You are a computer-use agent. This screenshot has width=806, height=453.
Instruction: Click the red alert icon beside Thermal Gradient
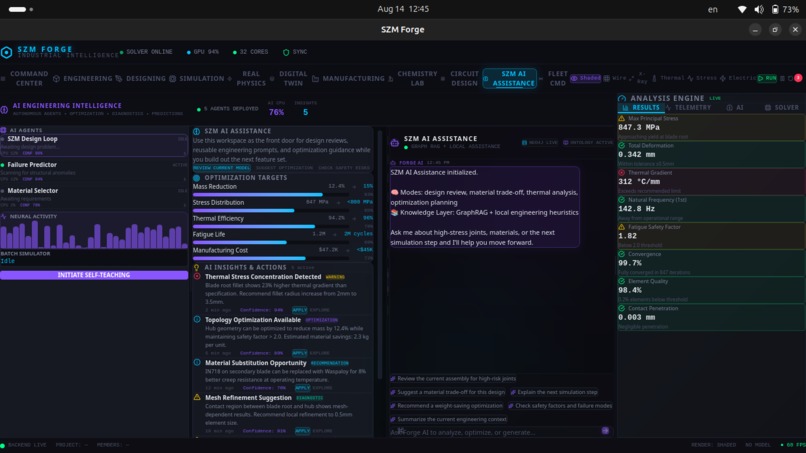click(621, 173)
